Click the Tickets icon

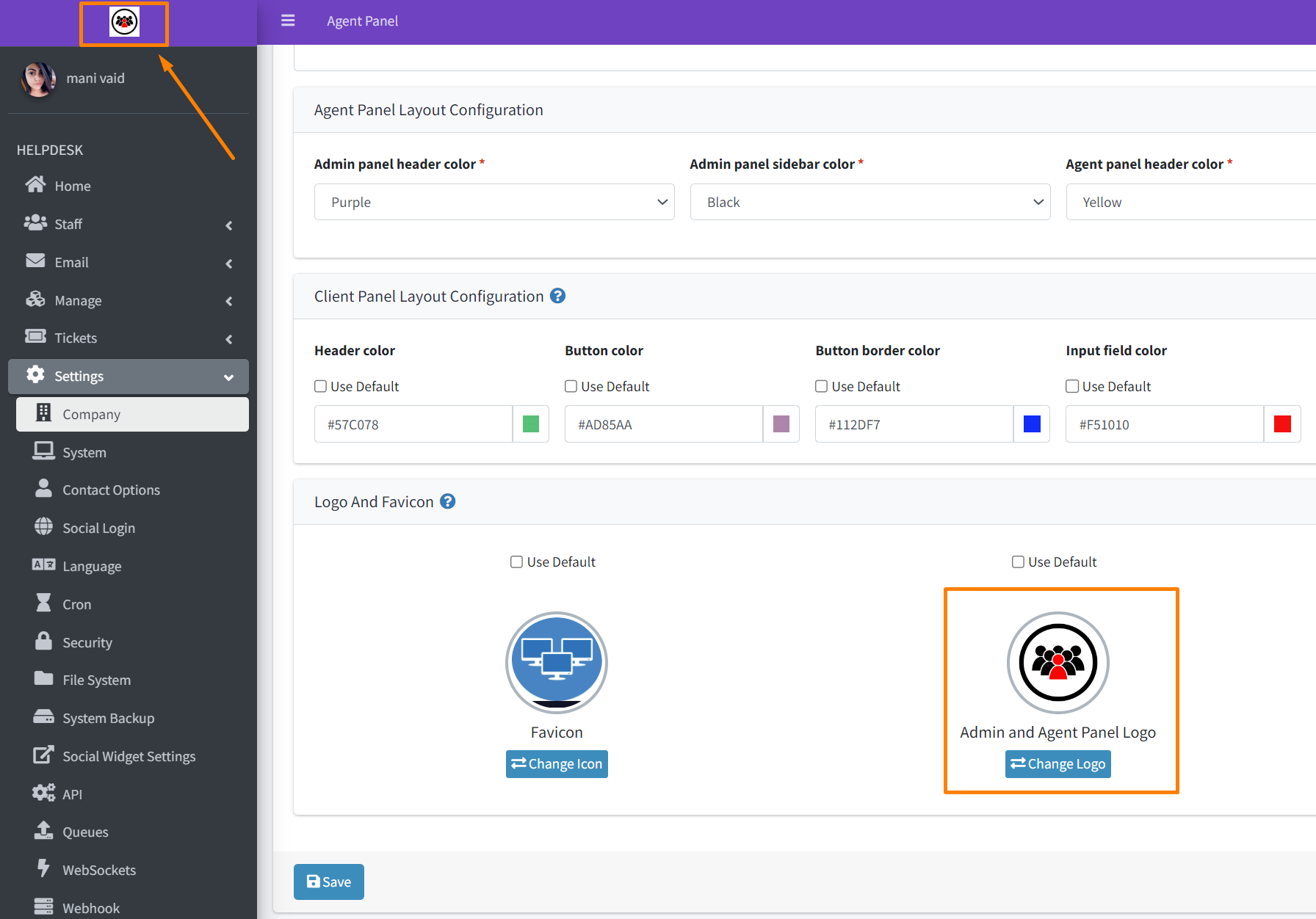(x=35, y=337)
